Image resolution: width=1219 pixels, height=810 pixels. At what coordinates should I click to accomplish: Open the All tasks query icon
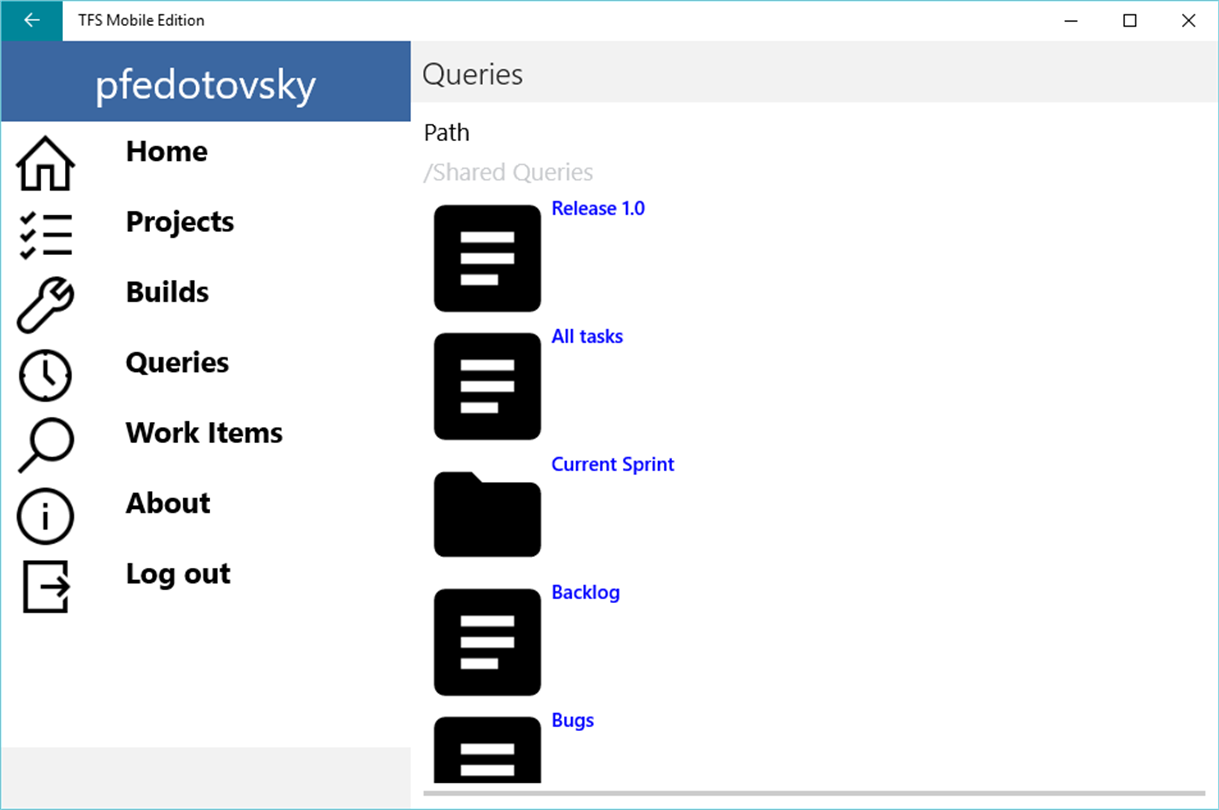[x=487, y=386]
